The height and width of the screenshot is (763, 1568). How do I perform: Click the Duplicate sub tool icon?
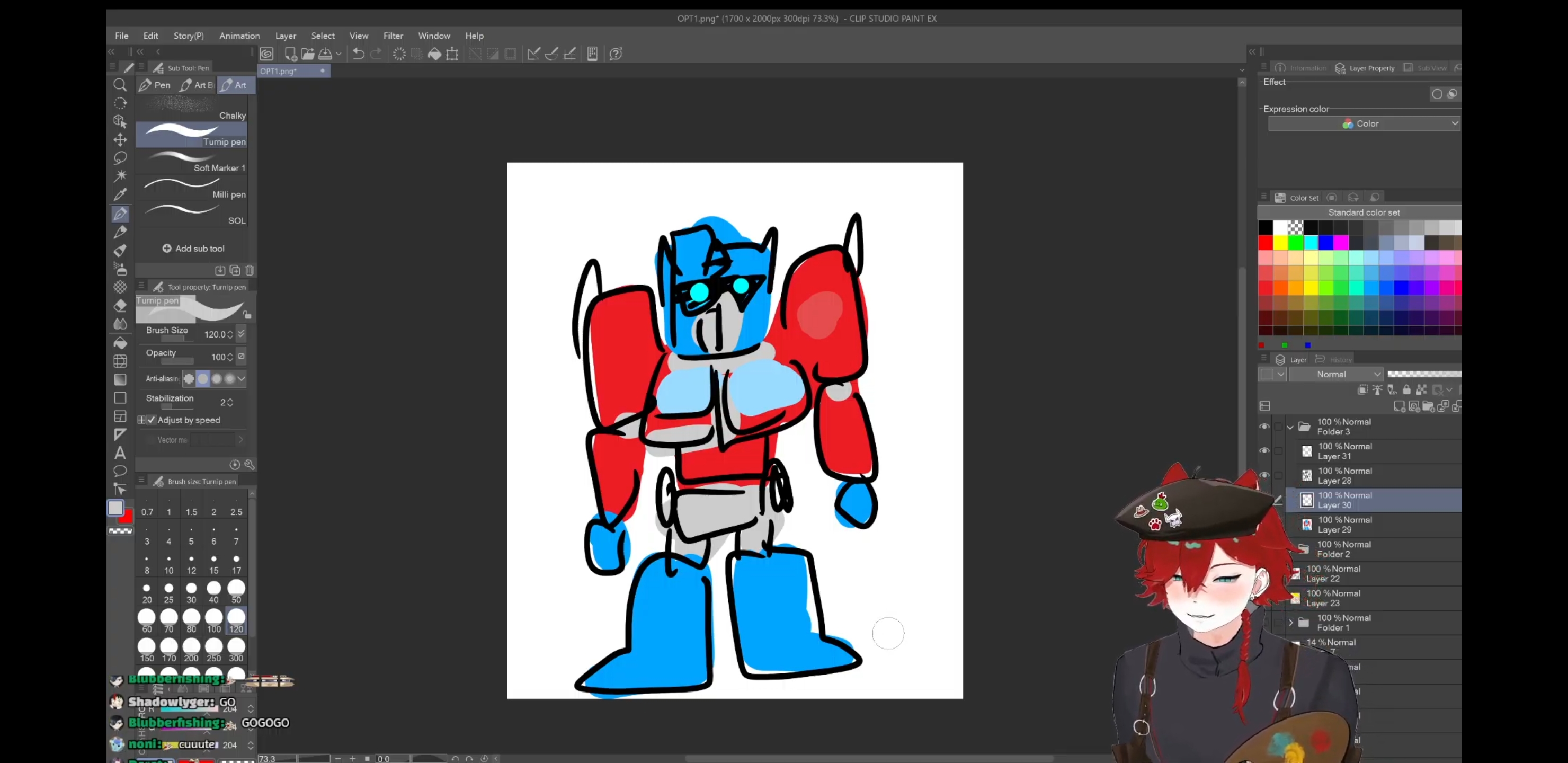click(235, 270)
